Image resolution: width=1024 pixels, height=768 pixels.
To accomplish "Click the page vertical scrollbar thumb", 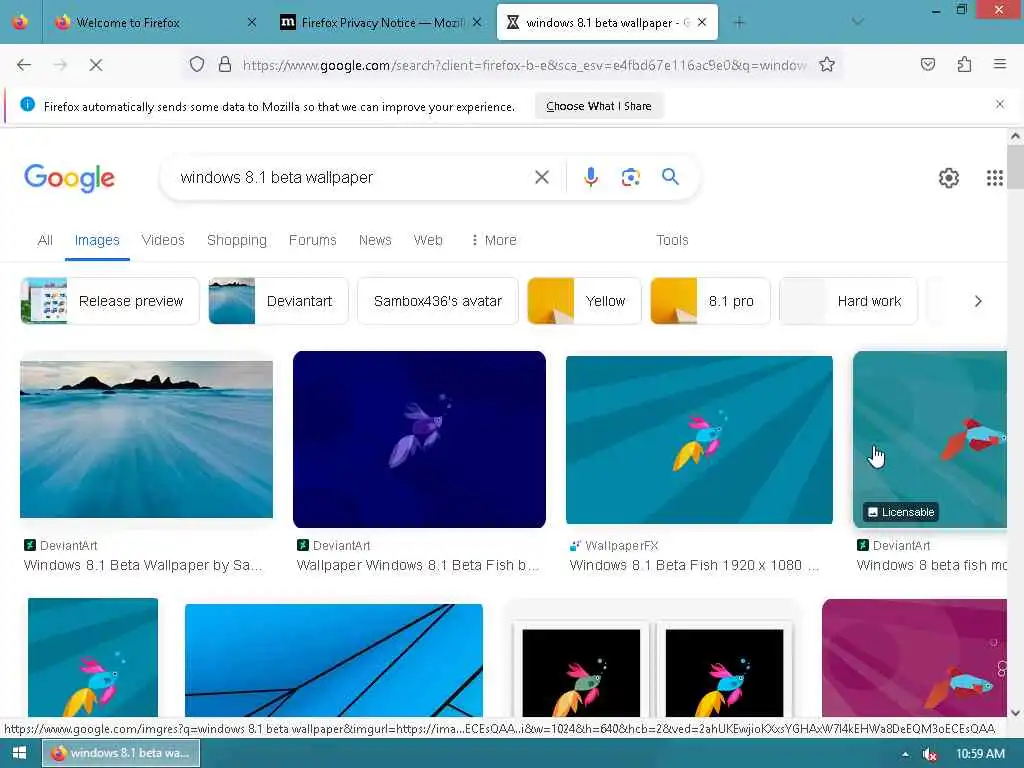I will click(1015, 166).
